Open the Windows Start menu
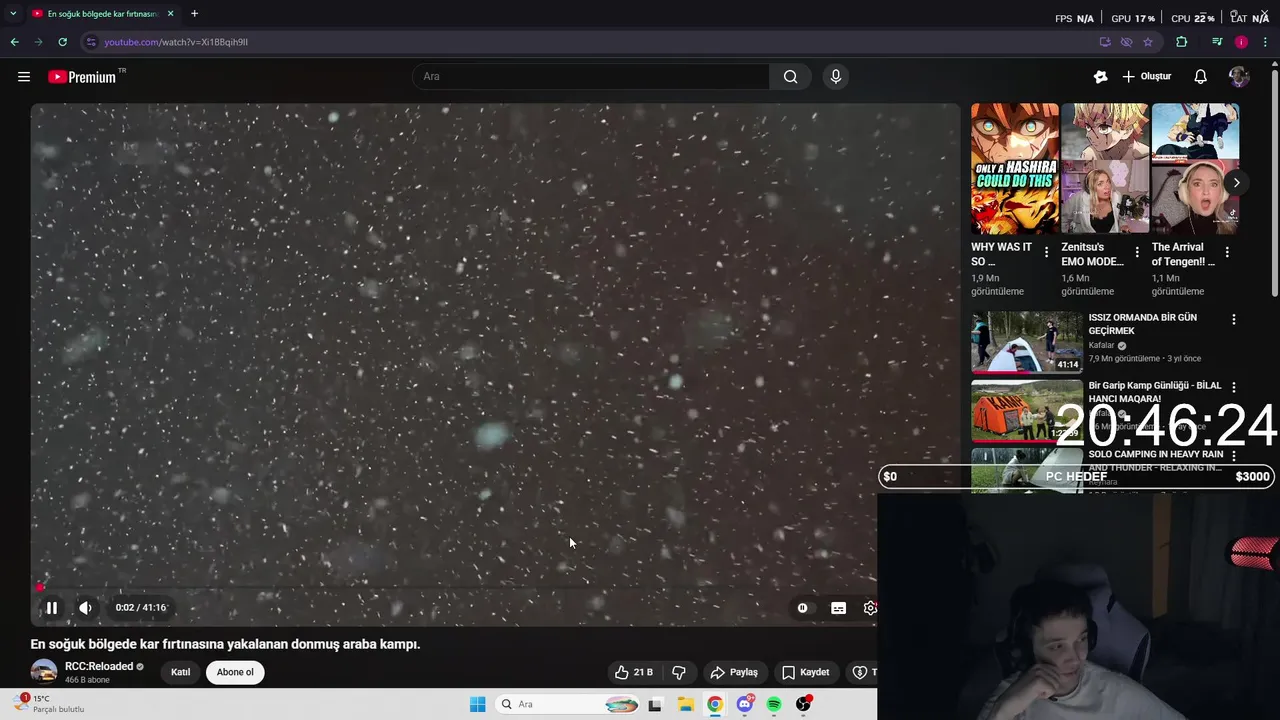 pos(478,705)
